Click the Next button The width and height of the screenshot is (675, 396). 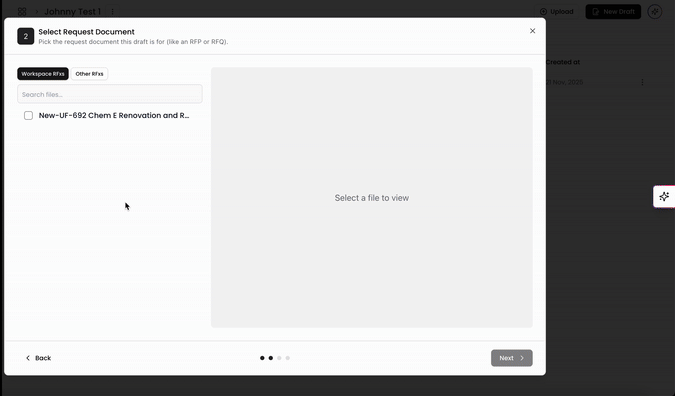pos(511,358)
